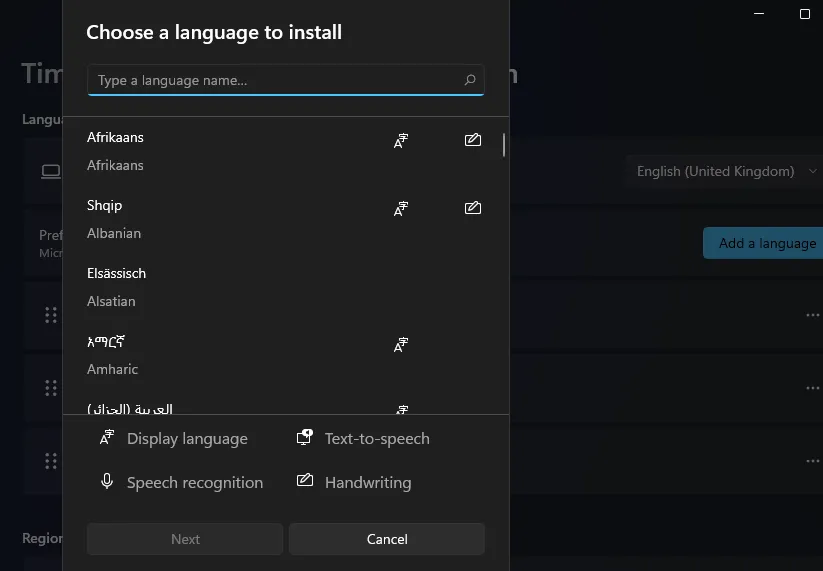Image resolution: width=823 pixels, height=571 pixels.
Task: Click Albanian handwriting icon
Action: [473, 208]
